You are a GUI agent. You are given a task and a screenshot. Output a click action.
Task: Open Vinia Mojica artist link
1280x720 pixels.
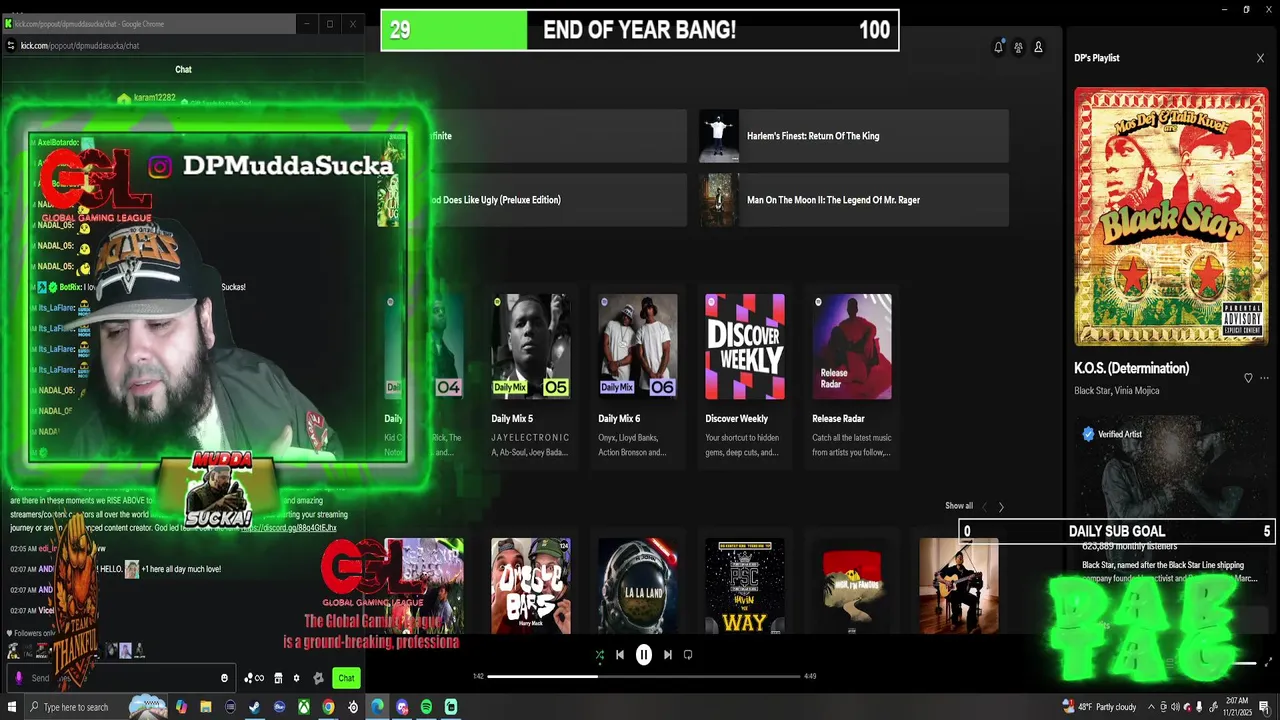tap(1137, 391)
